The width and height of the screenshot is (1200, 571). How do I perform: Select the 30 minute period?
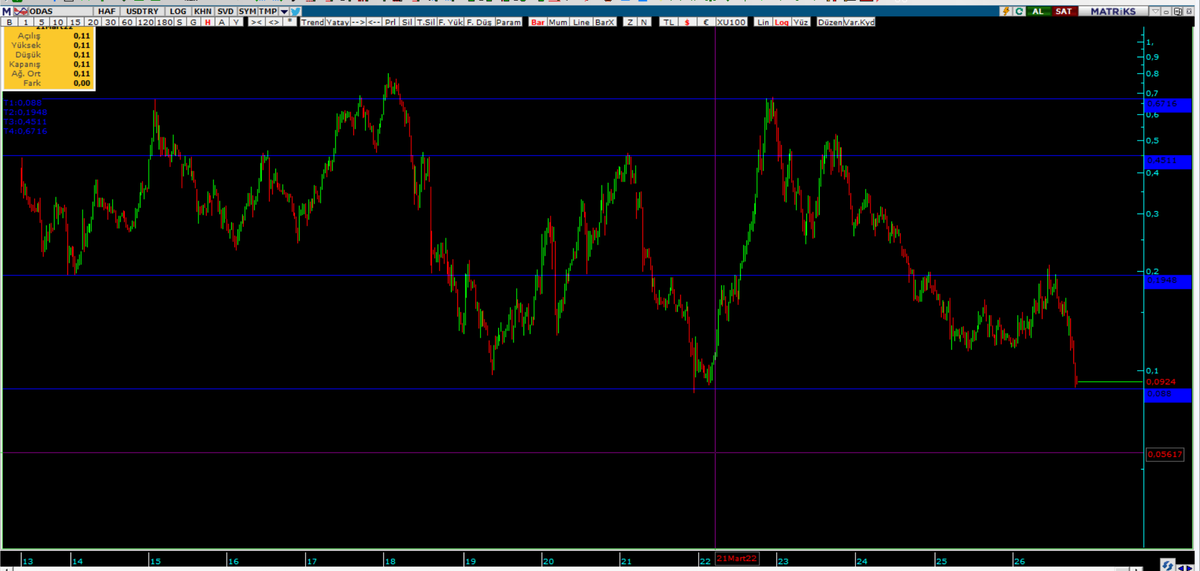click(110, 22)
